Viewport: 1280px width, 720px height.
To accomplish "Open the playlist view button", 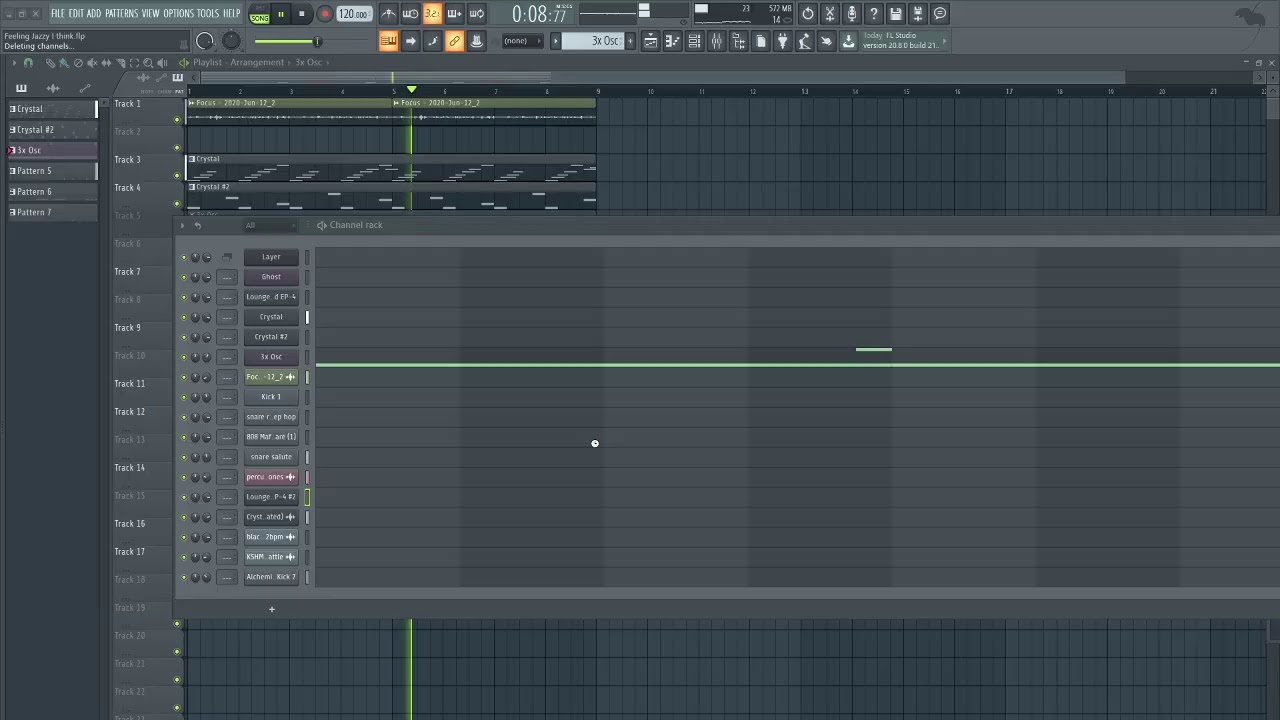I will pyautogui.click(x=650, y=41).
